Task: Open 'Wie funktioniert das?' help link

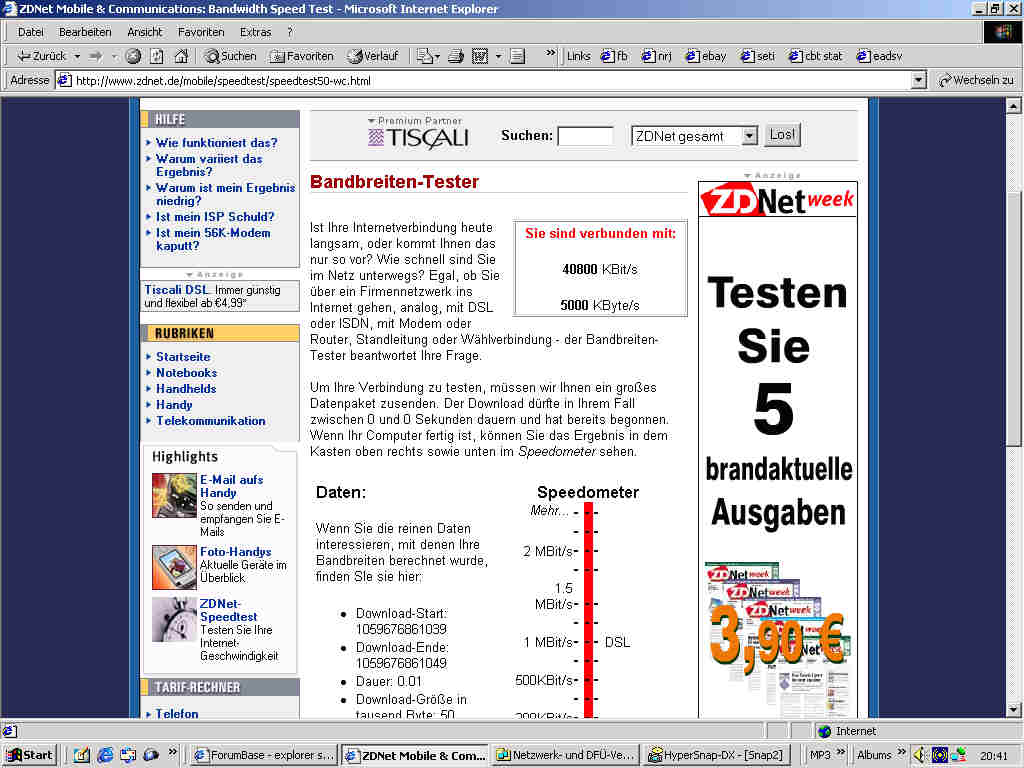Action: 216,142
